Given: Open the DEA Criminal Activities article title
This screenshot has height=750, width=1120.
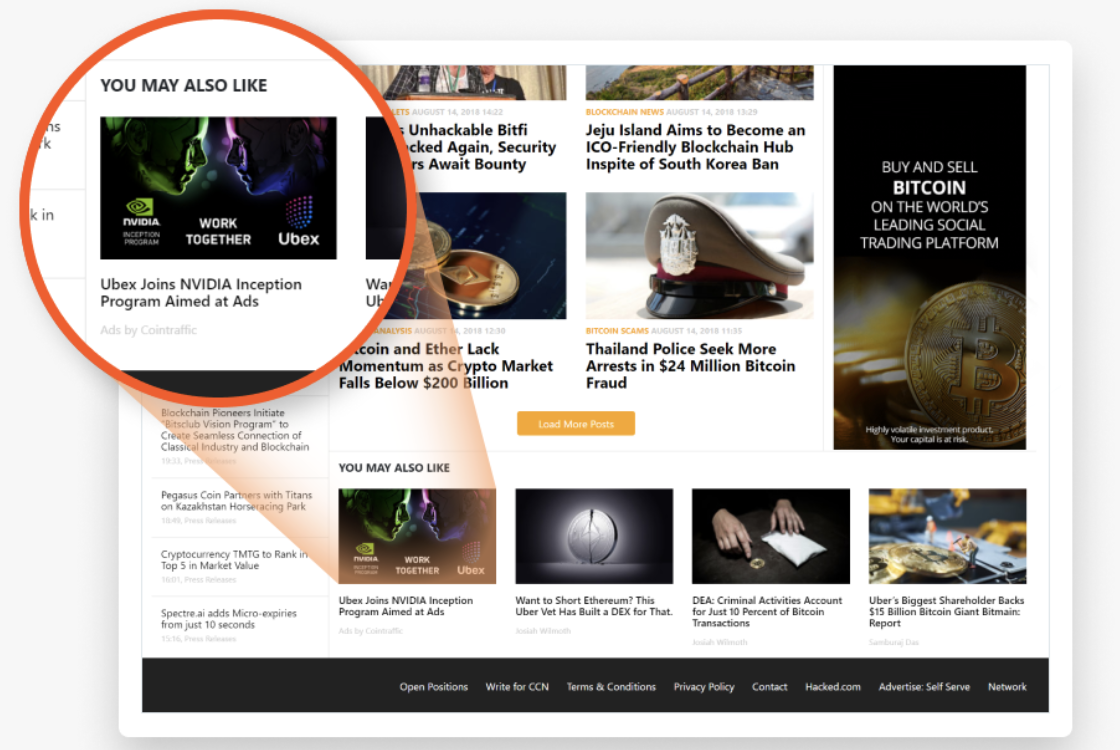Looking at the screenshot, I should tap(767, 612).
